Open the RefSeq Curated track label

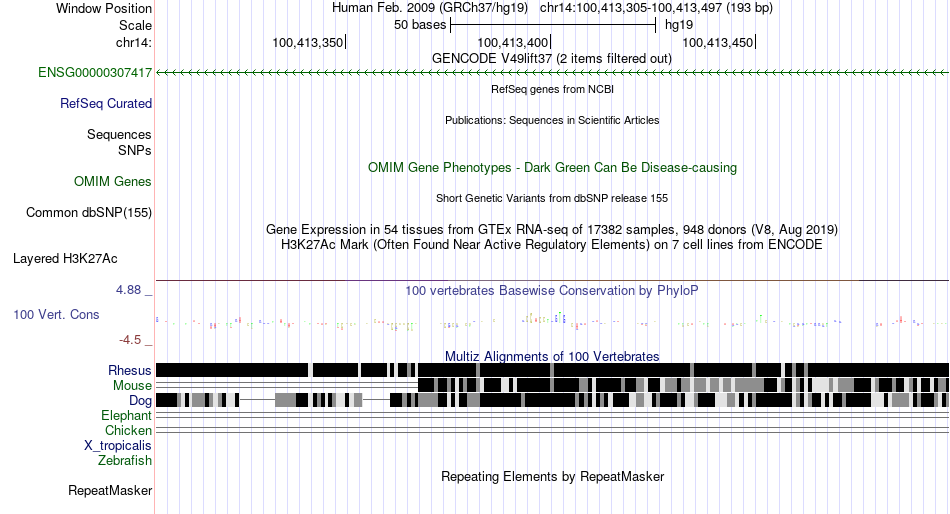(106, 104)
